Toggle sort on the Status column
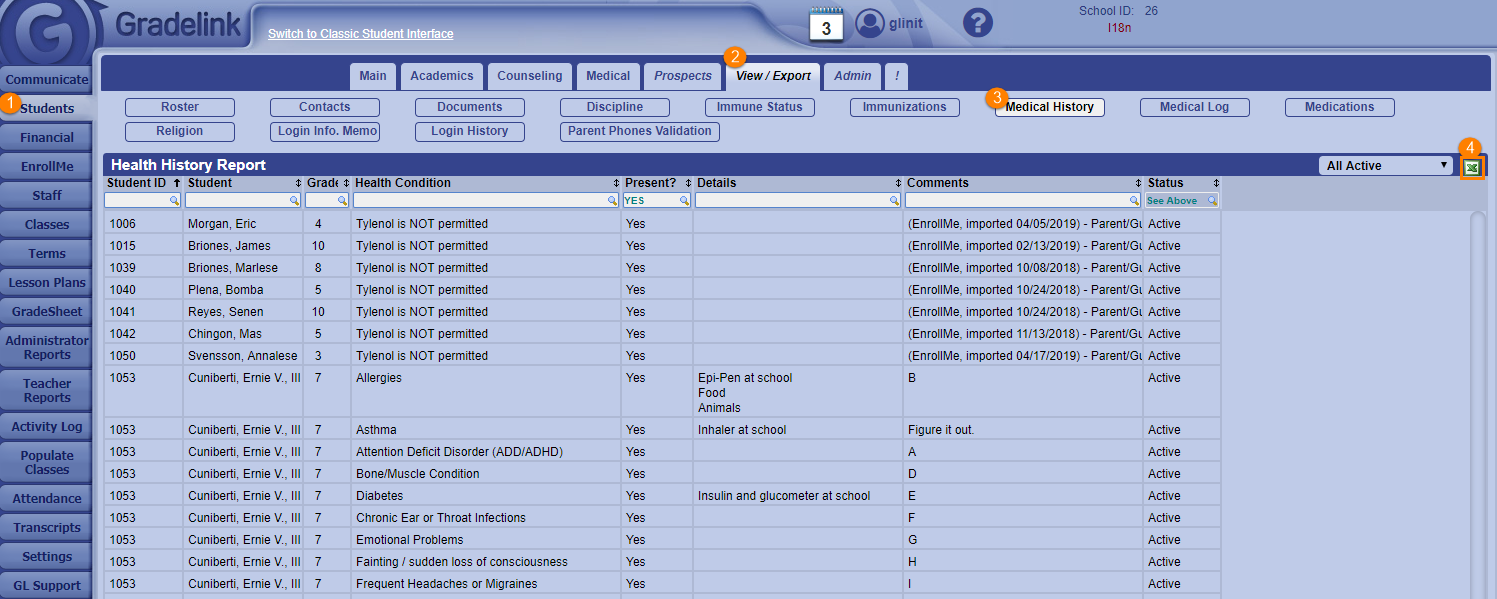The image size is (1497, 599). point(1216,184)
